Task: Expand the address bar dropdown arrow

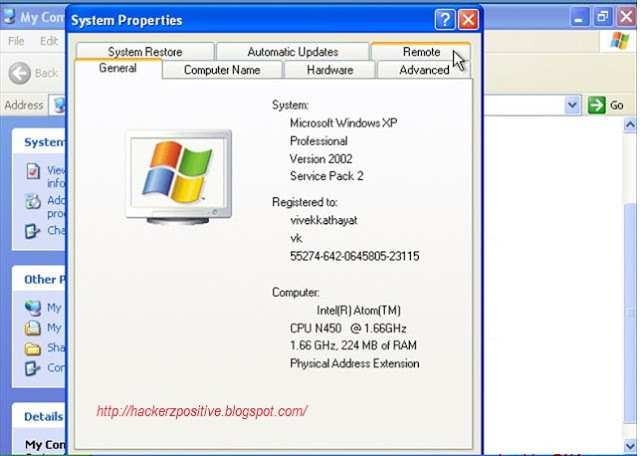Action: point(572,105)
